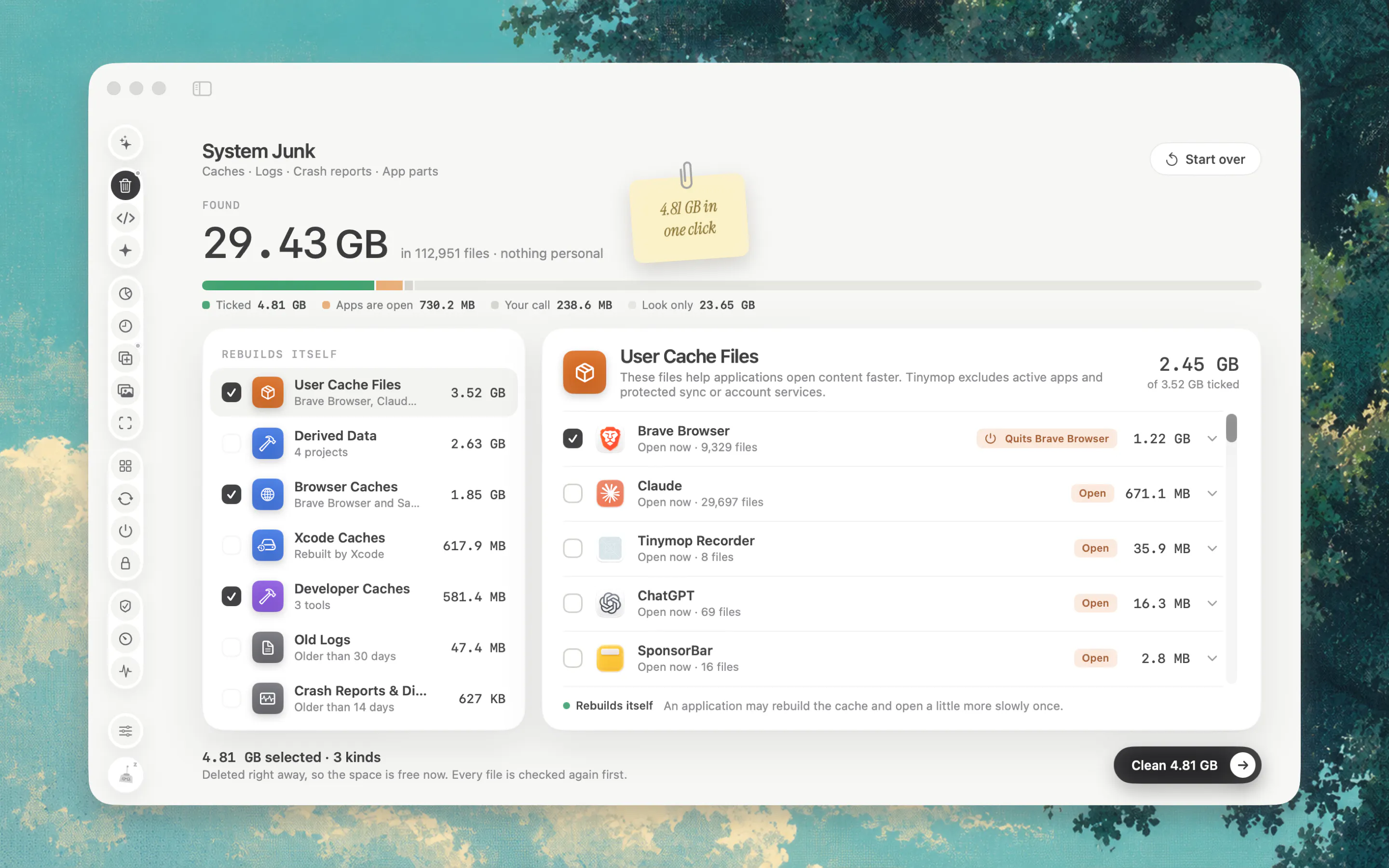Open the sparkles smart scan sidebar icon
Screen dimensions: 1389x868
click(x=125, y=142)
